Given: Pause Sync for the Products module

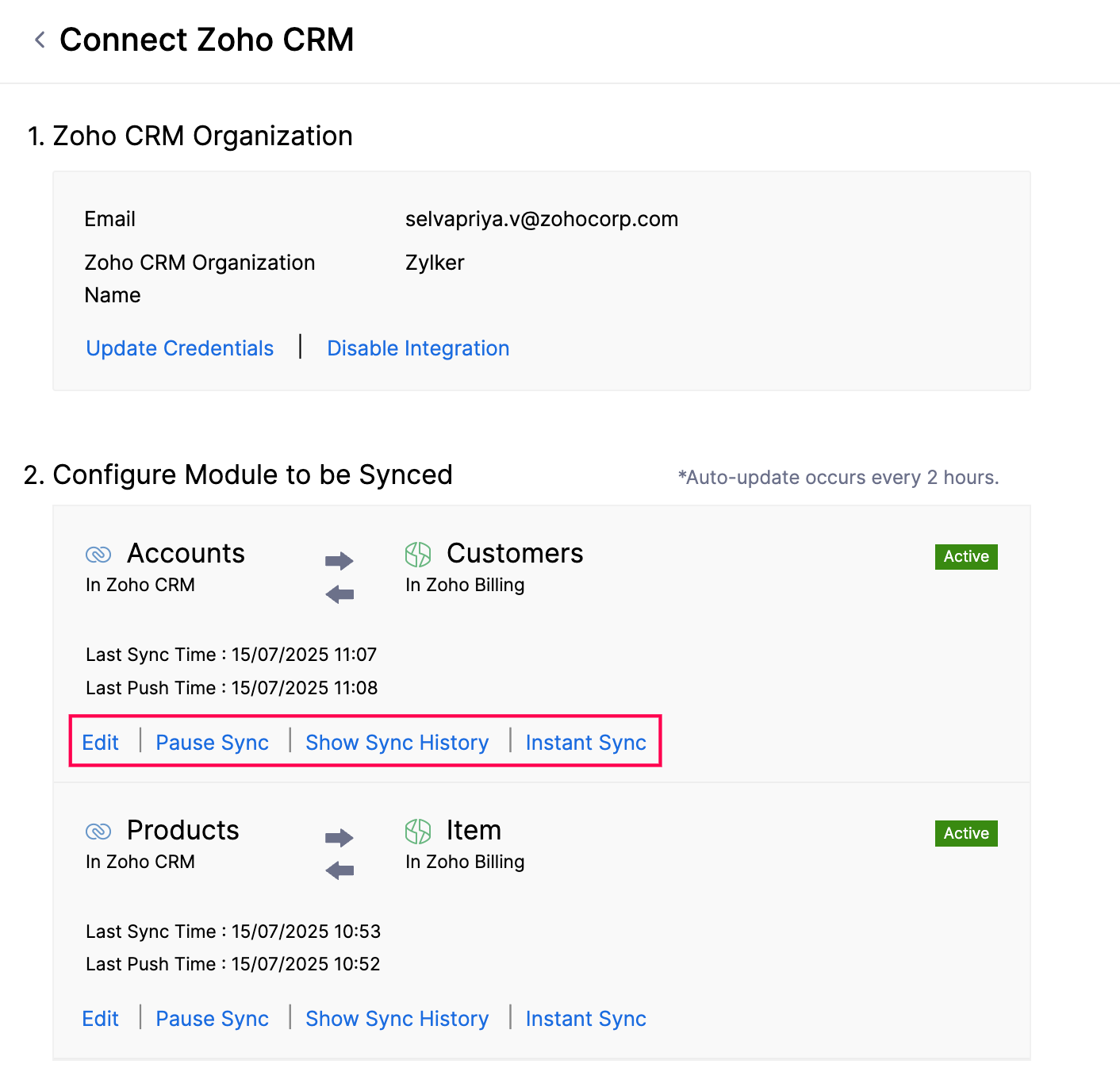Looking at the screenshot, I should coord(213,1019).
